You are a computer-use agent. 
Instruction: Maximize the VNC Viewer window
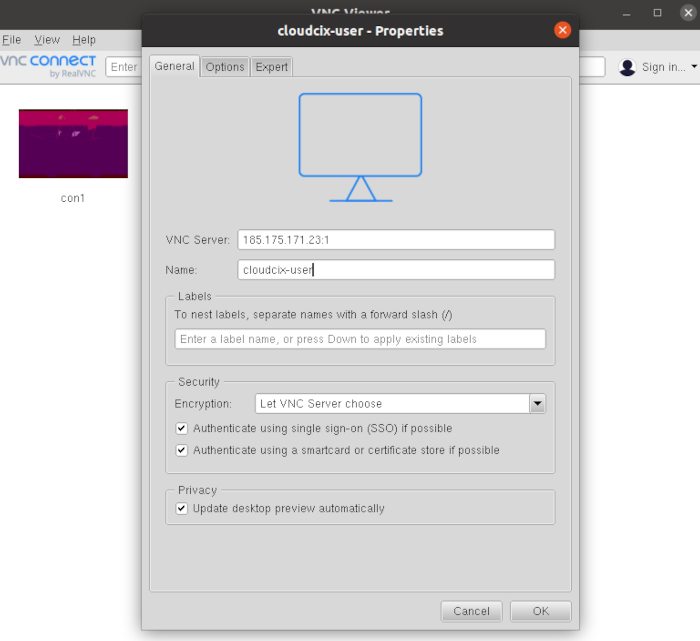point(657,13)
